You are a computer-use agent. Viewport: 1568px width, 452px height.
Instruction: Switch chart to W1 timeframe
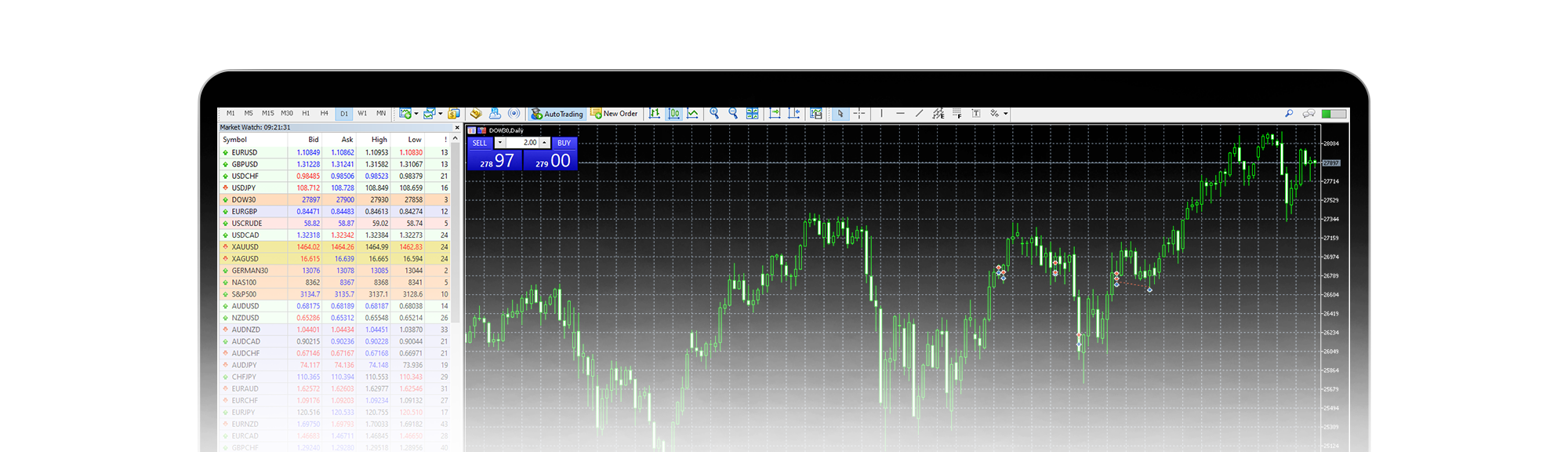click(362, 114)
